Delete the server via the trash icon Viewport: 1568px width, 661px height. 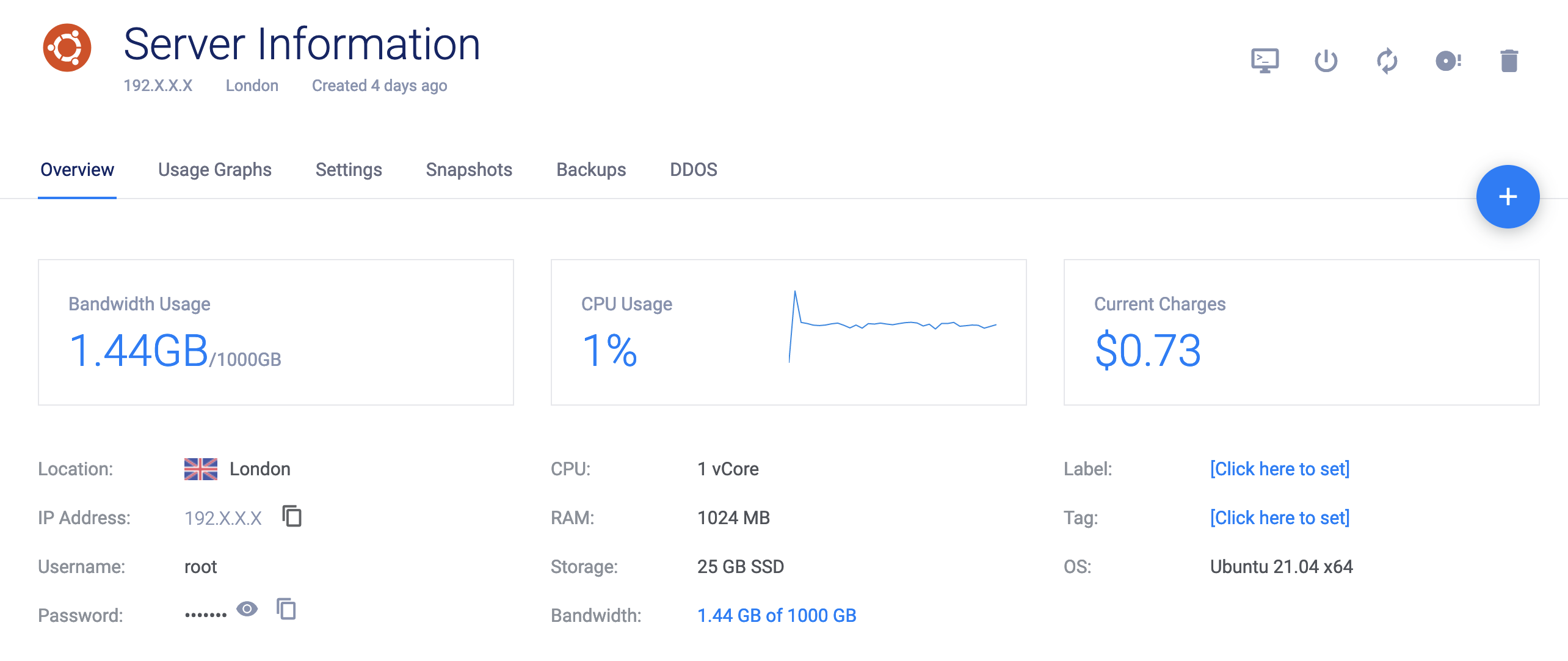coord(1509,60)
